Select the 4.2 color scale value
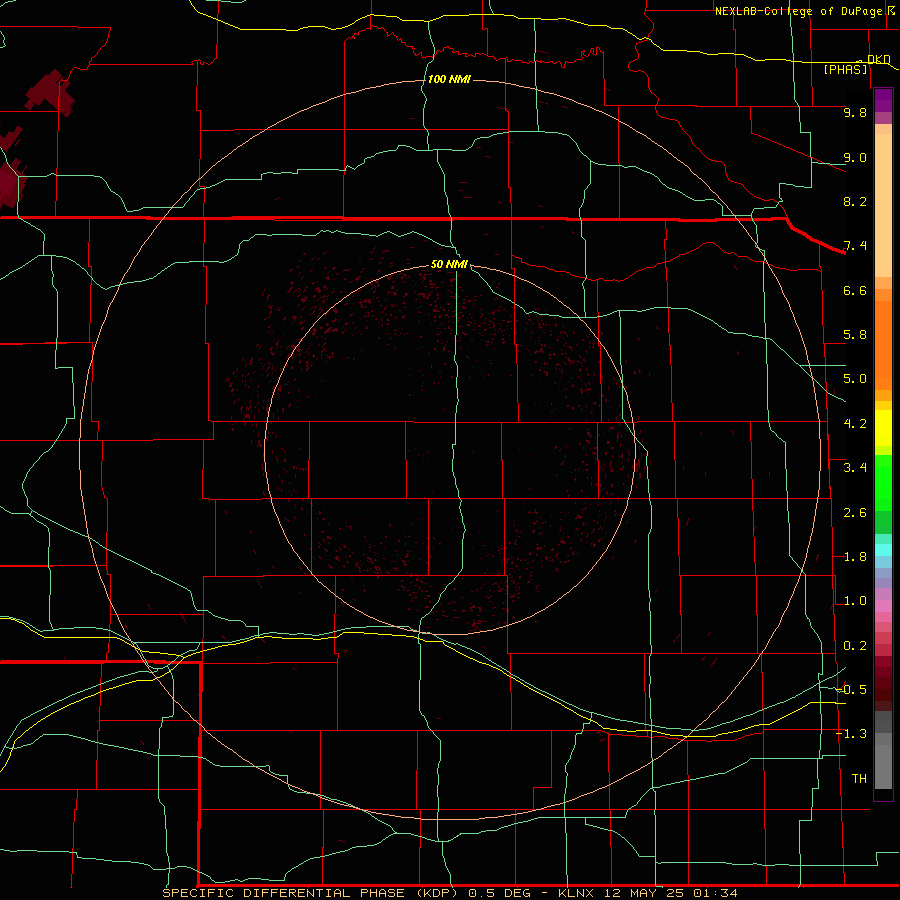This screenshot has width=900, height=900. point(855,424)
